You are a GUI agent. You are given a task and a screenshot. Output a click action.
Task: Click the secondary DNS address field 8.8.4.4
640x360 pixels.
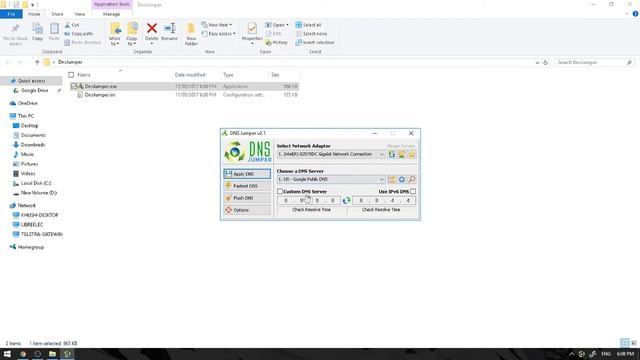point(384,200)
